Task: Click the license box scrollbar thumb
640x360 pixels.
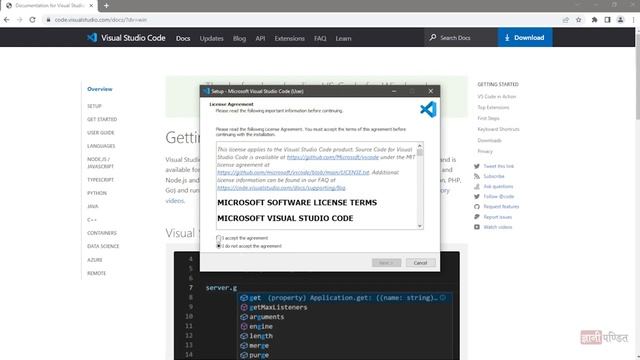Action: pos(420,153)
